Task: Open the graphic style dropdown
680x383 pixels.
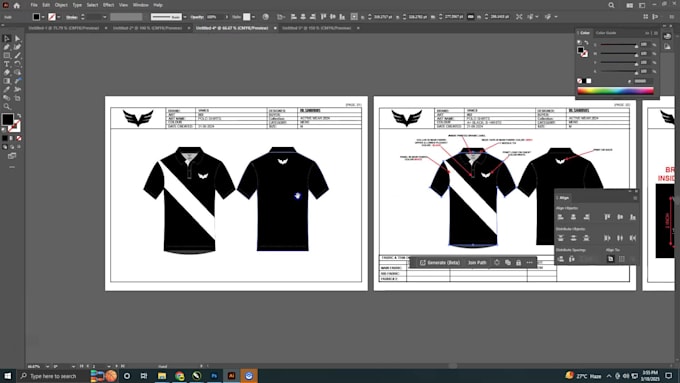Action: (x=253, y=17)
